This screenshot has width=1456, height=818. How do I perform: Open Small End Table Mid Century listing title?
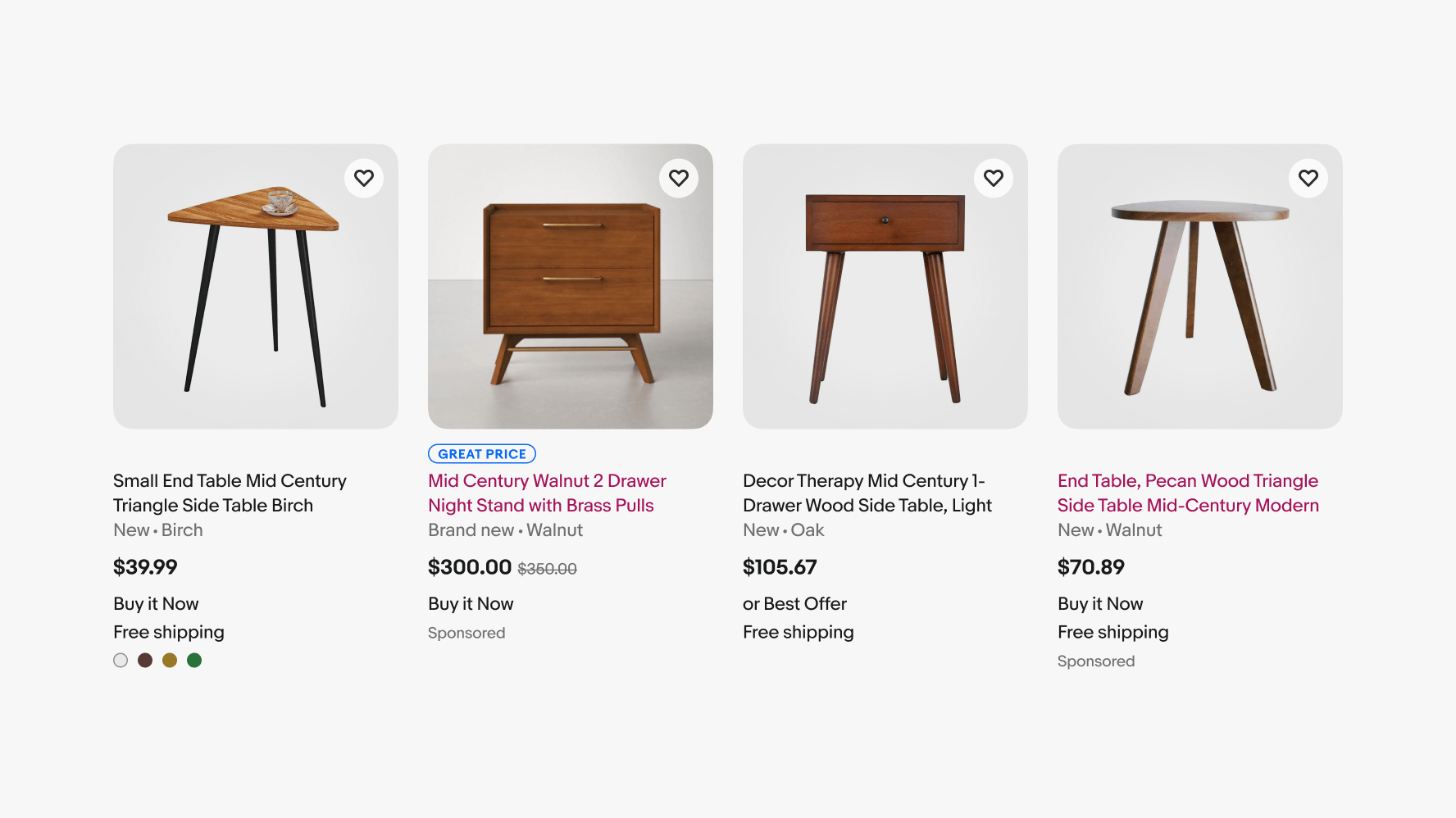[230, 493]
